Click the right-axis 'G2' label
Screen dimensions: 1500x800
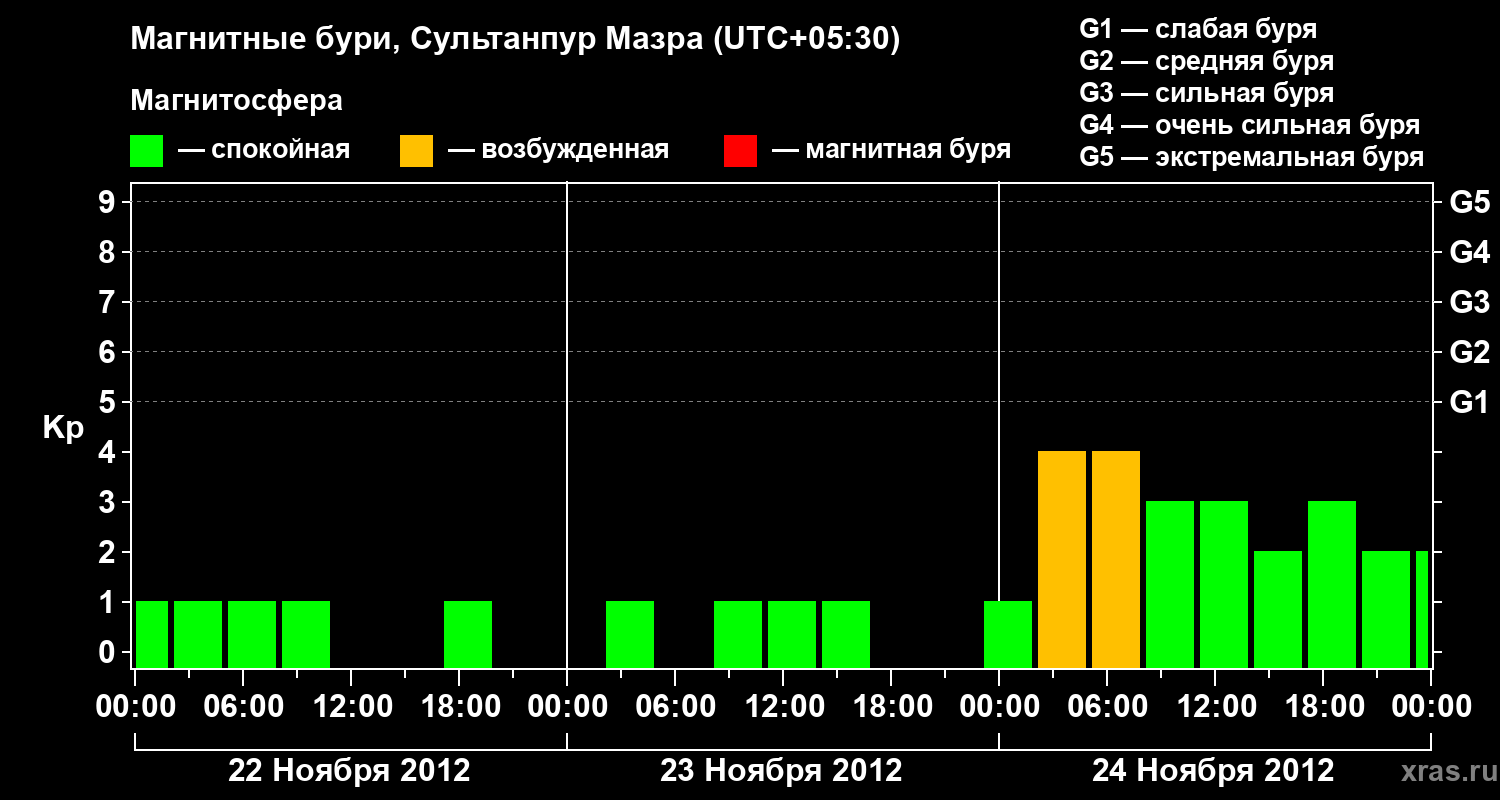[1469, 352]
